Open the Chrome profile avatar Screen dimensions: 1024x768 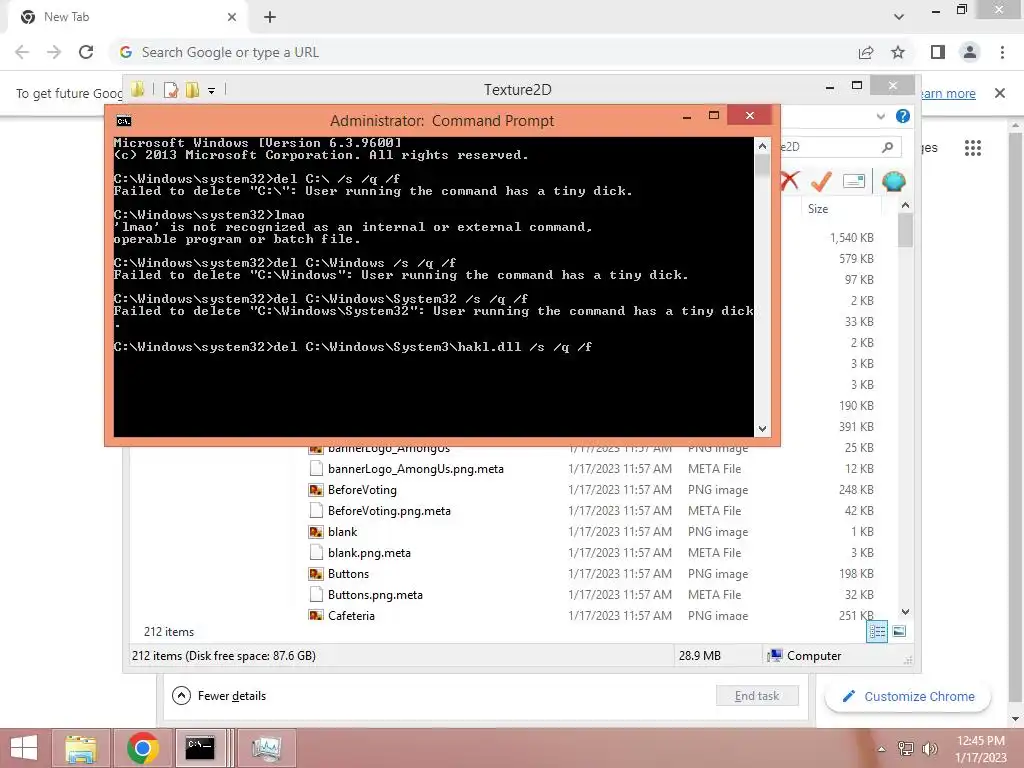pos(970,52)
